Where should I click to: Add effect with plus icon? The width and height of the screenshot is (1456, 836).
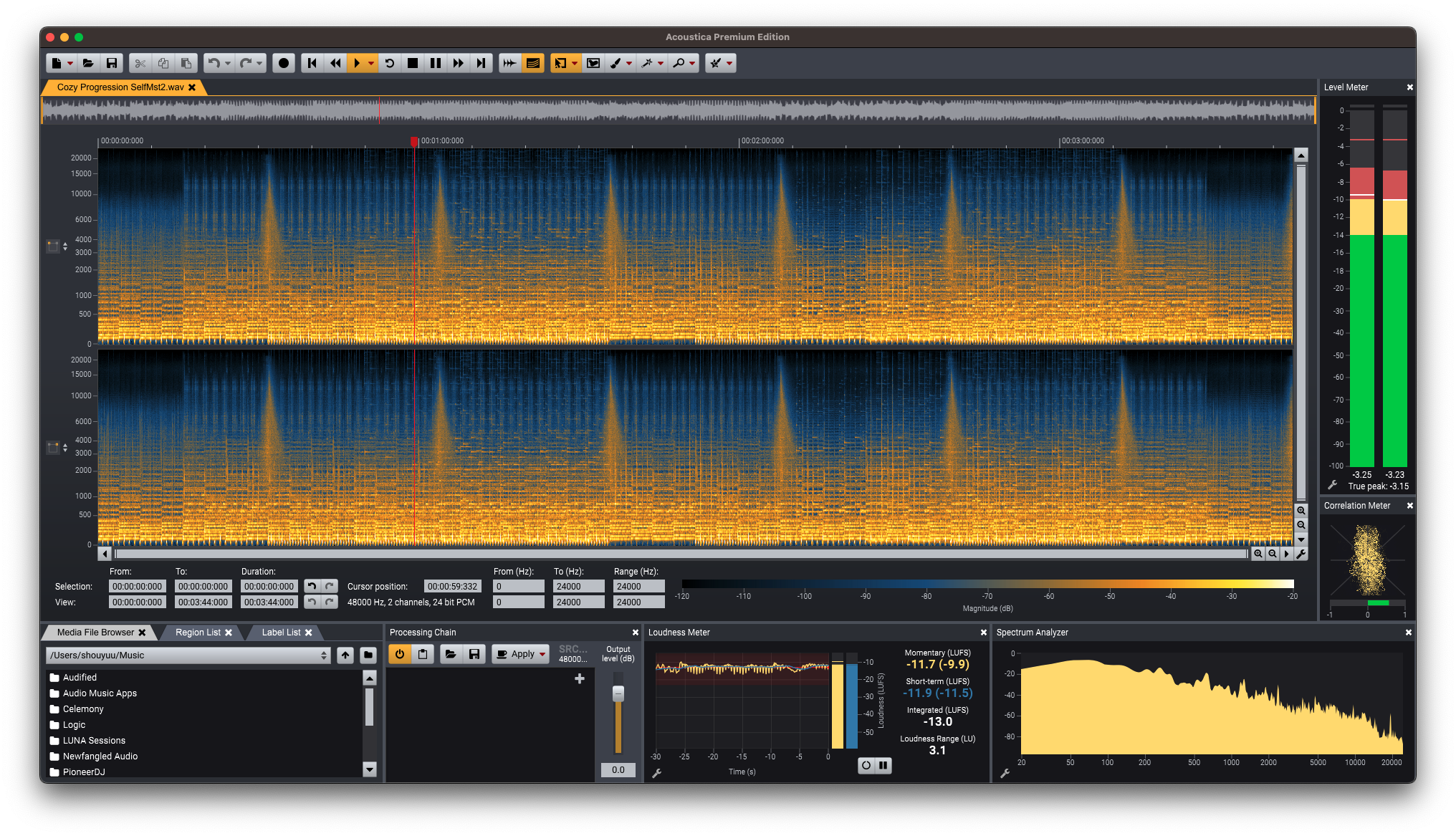point(580,678)
